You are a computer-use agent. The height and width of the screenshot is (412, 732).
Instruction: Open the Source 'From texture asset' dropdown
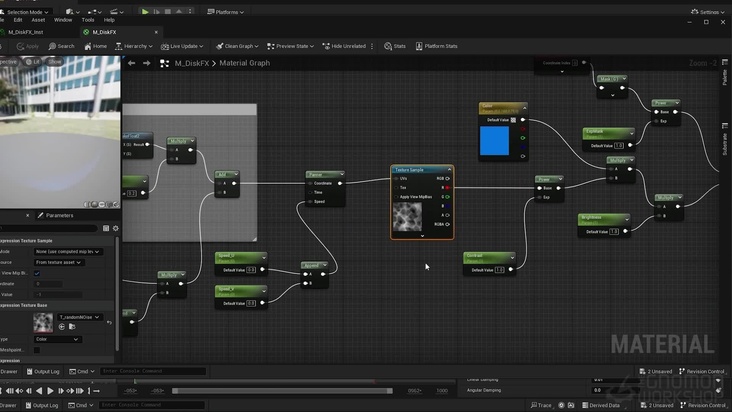click(59, 262)
